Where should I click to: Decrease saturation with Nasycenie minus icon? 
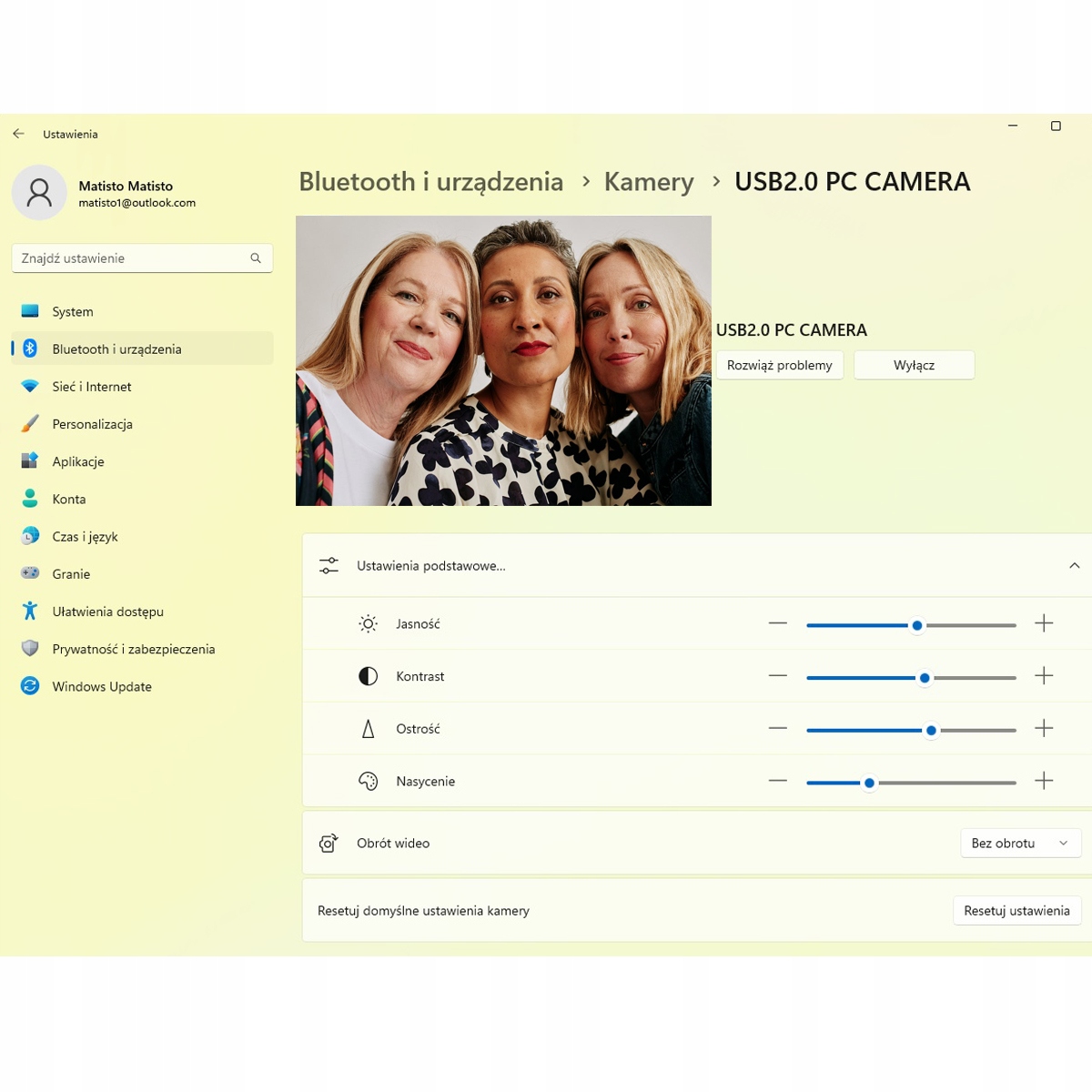[777, 781]
